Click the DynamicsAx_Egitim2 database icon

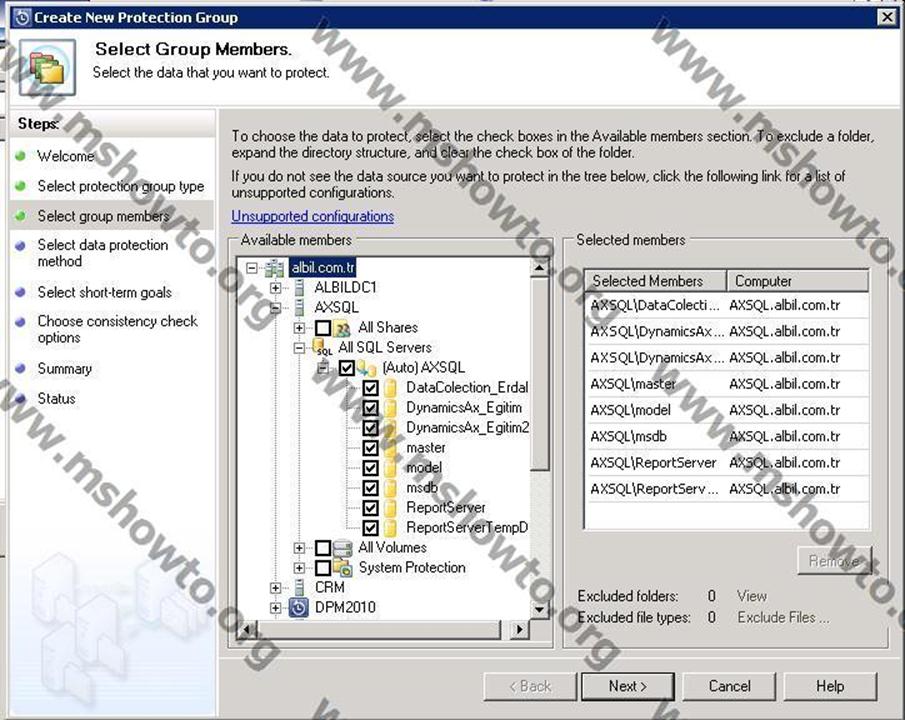point(391,428)
